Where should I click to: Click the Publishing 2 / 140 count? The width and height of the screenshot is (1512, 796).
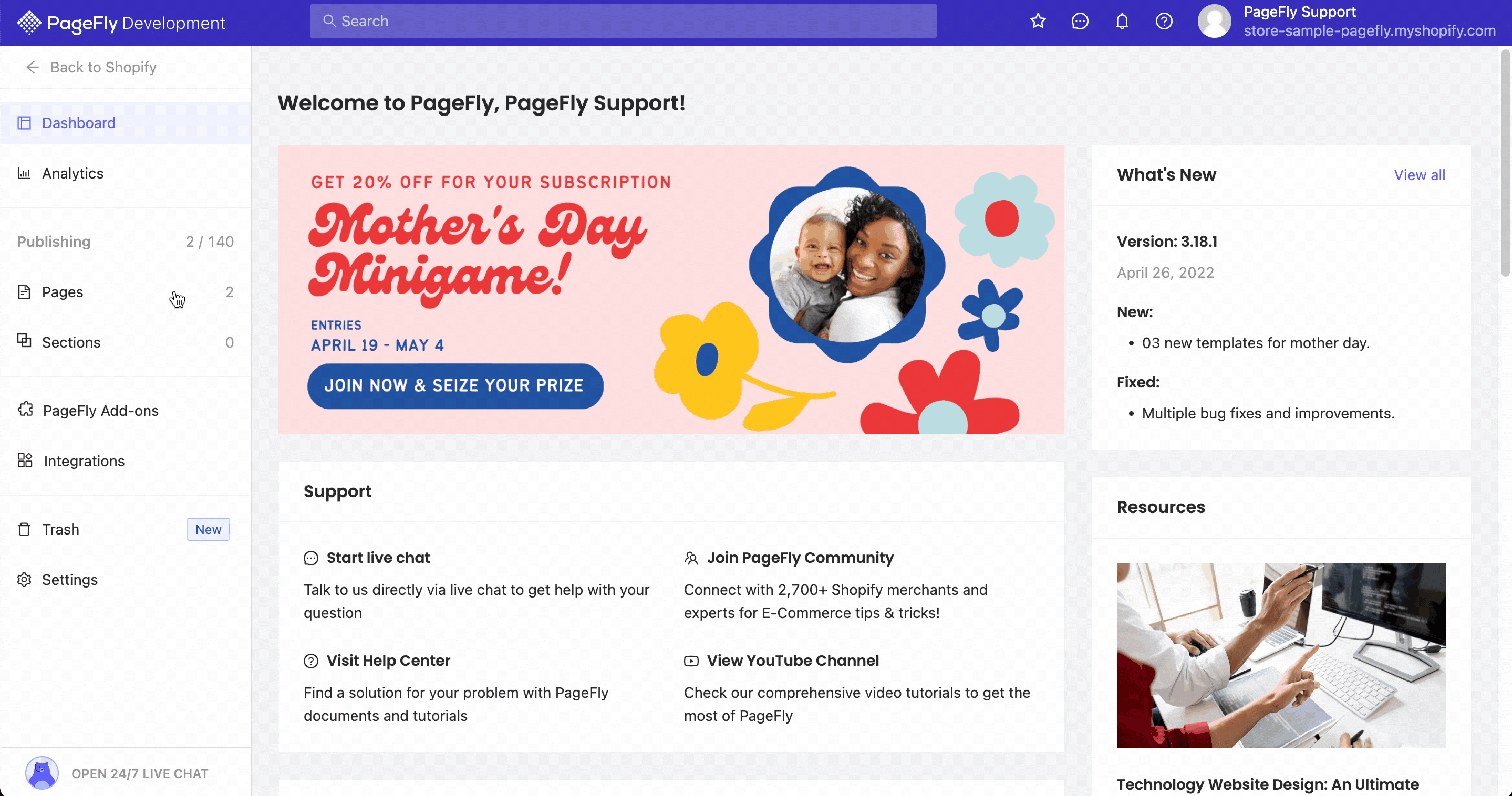210,242
